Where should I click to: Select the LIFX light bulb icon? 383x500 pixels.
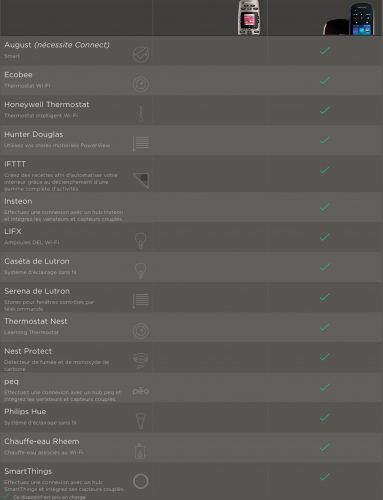click(x=141, y=241)
